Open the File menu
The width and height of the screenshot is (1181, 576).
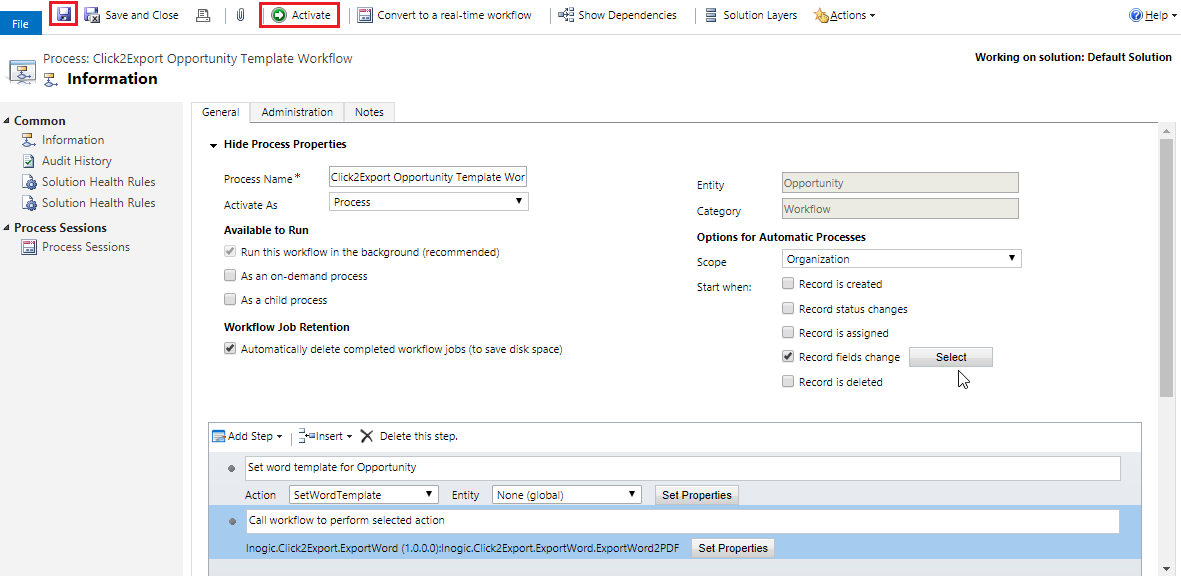20,23
